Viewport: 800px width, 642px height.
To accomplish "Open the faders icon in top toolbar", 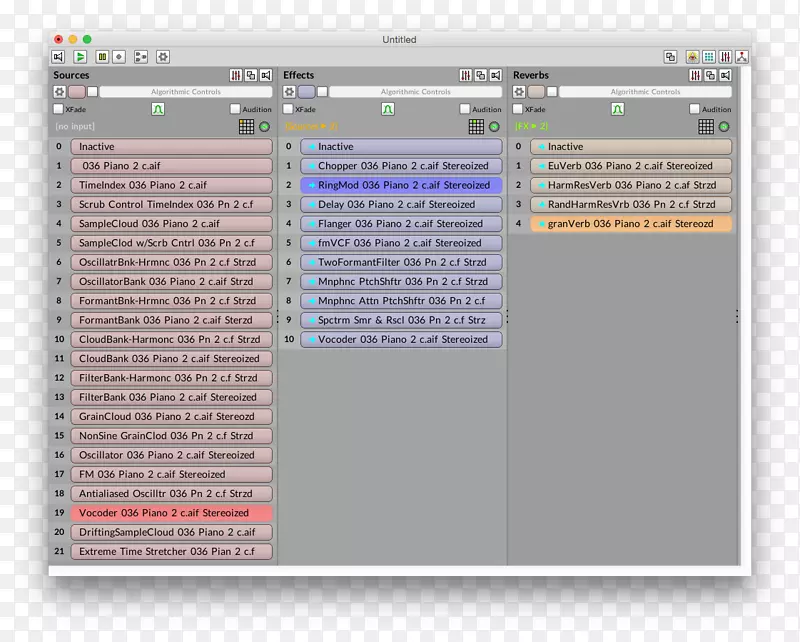I will (x=725, y=57).
